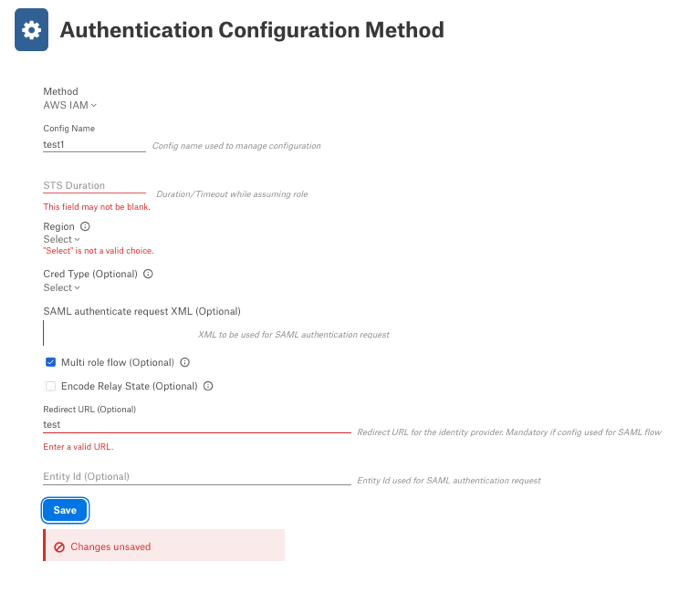Click the STS Duration input field

94,186
